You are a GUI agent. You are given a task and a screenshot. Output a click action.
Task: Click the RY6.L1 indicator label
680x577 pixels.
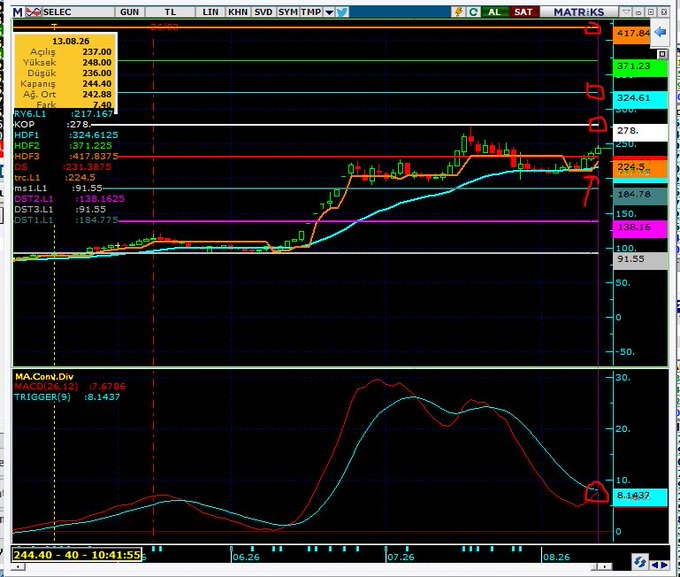click(30, 114)
